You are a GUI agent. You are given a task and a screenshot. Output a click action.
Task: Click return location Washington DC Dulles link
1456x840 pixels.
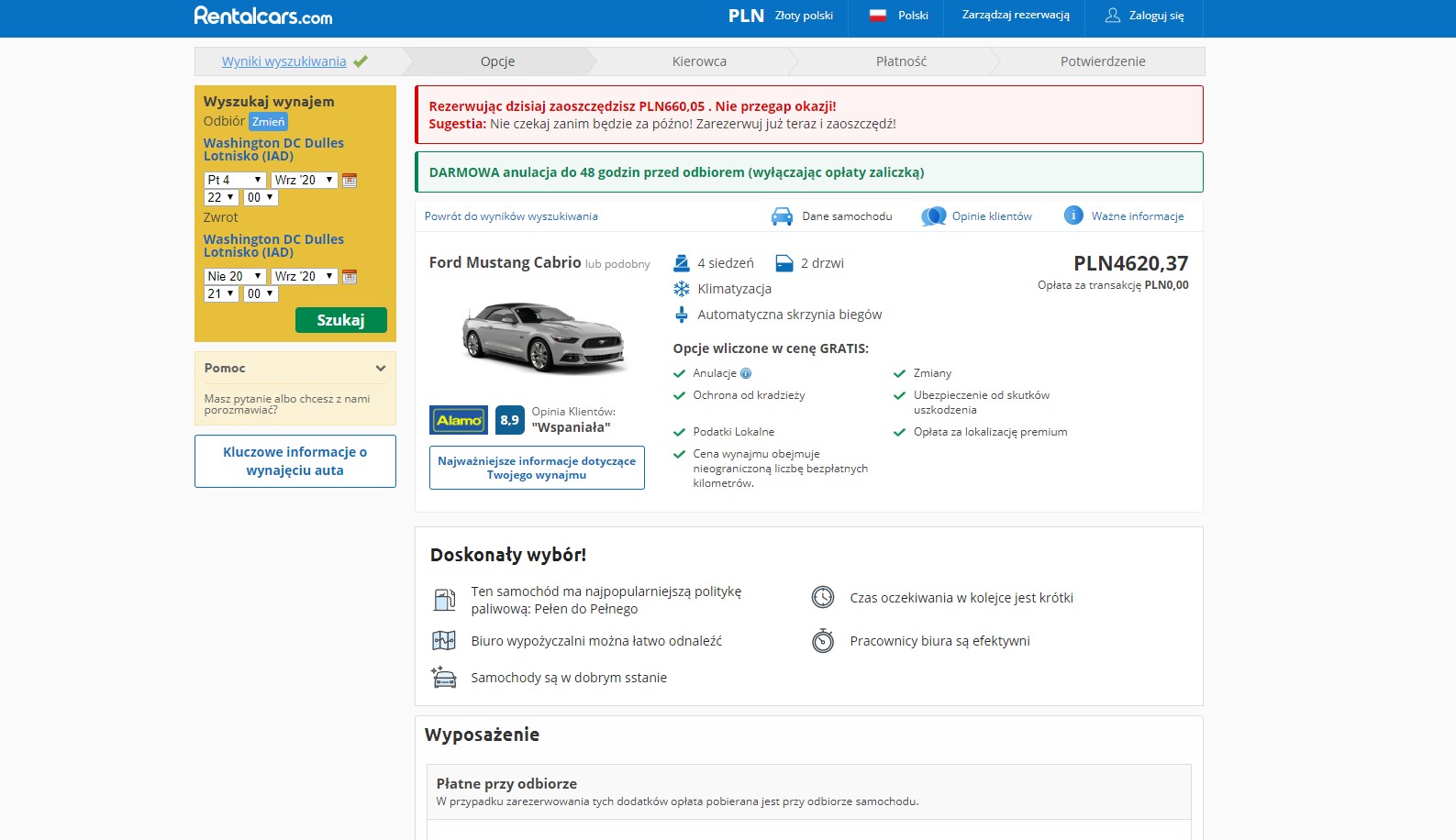tap(273, 246)
